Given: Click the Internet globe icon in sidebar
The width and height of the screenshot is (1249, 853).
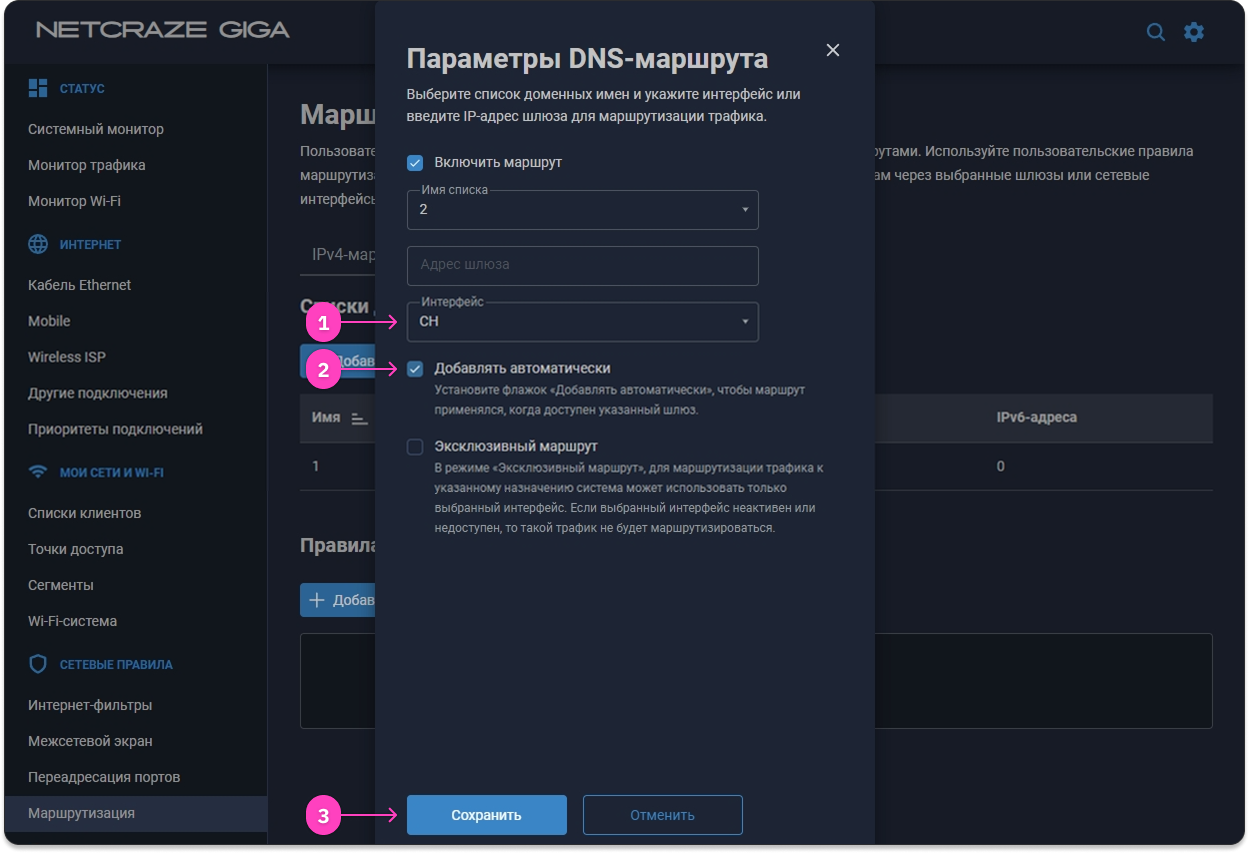Looking at the screenshot, I should 38,244.
